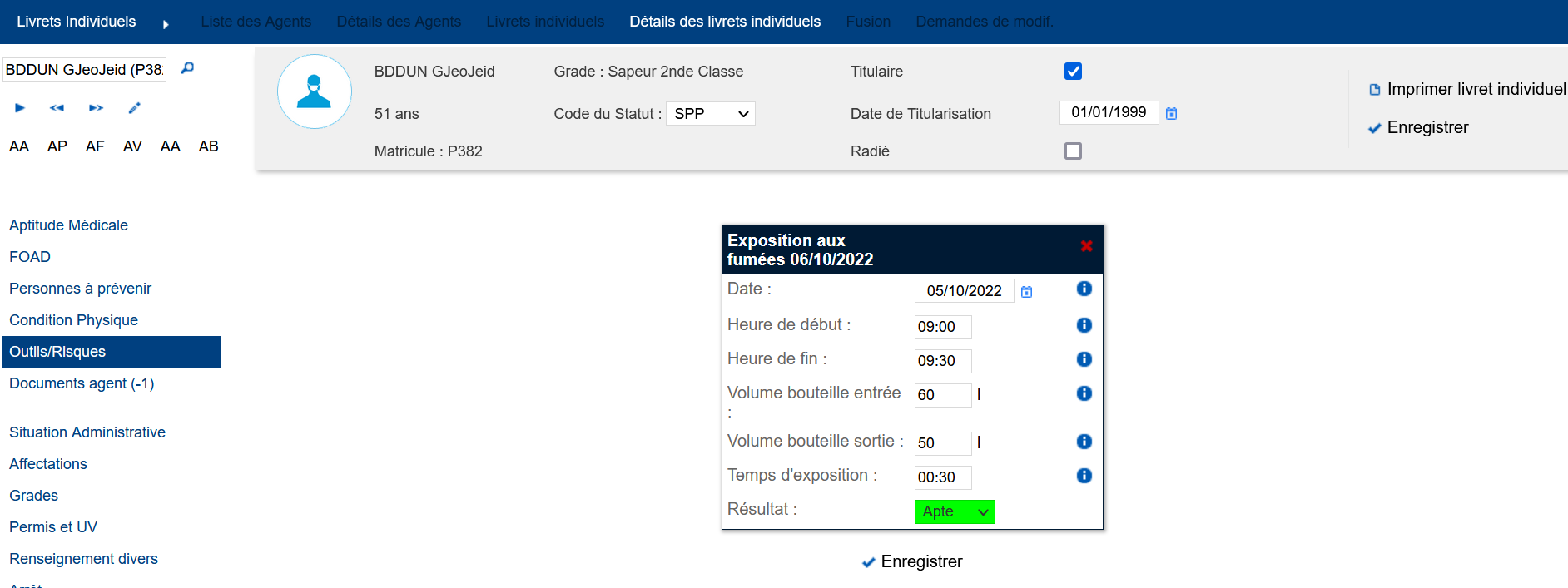Expand the Livrets Individuels menu arrow

(166, 24)
